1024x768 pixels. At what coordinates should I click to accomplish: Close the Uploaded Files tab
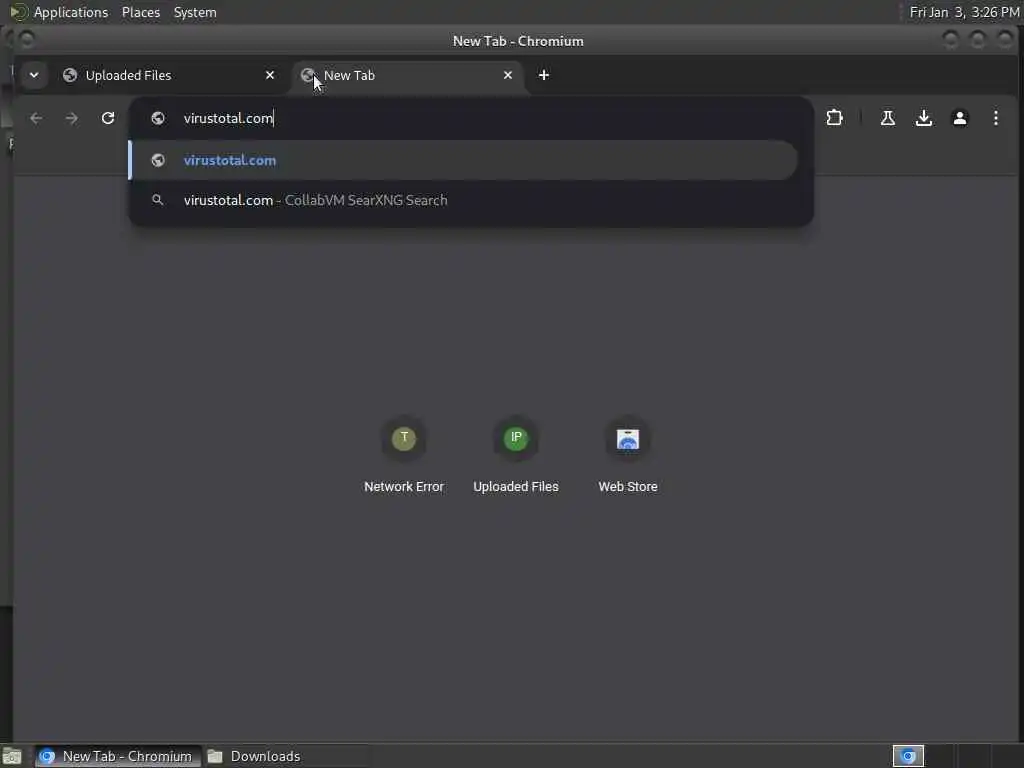click(x=270, y=75)
